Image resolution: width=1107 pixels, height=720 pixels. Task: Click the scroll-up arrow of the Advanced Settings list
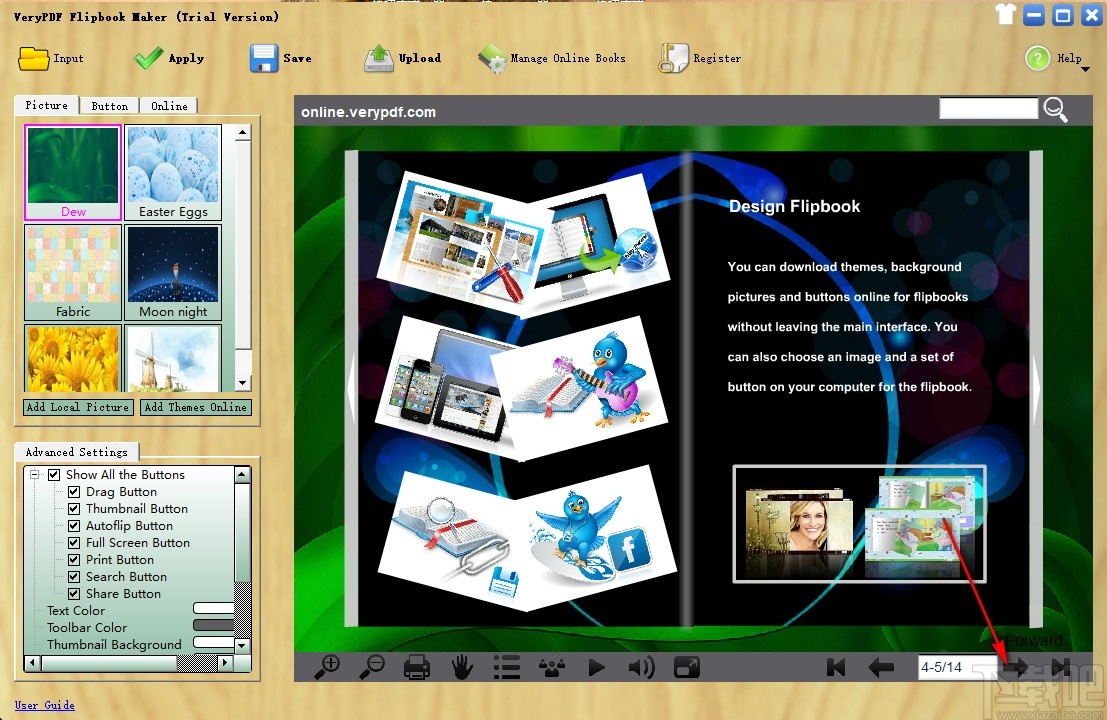click(x=242, y=474)
